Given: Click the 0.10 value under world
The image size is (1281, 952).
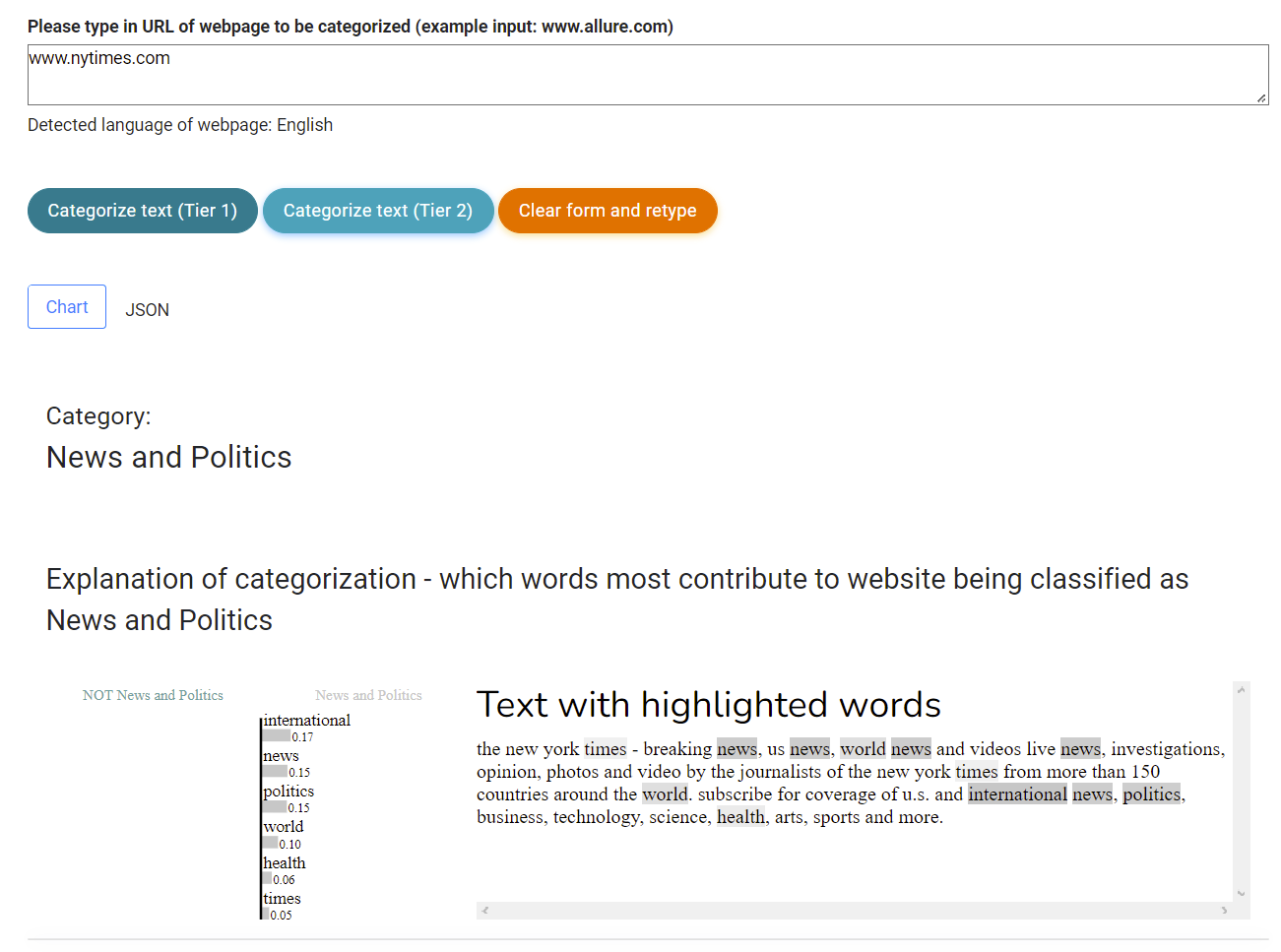Looking at the screenshot, I should (x=290, y=845).
